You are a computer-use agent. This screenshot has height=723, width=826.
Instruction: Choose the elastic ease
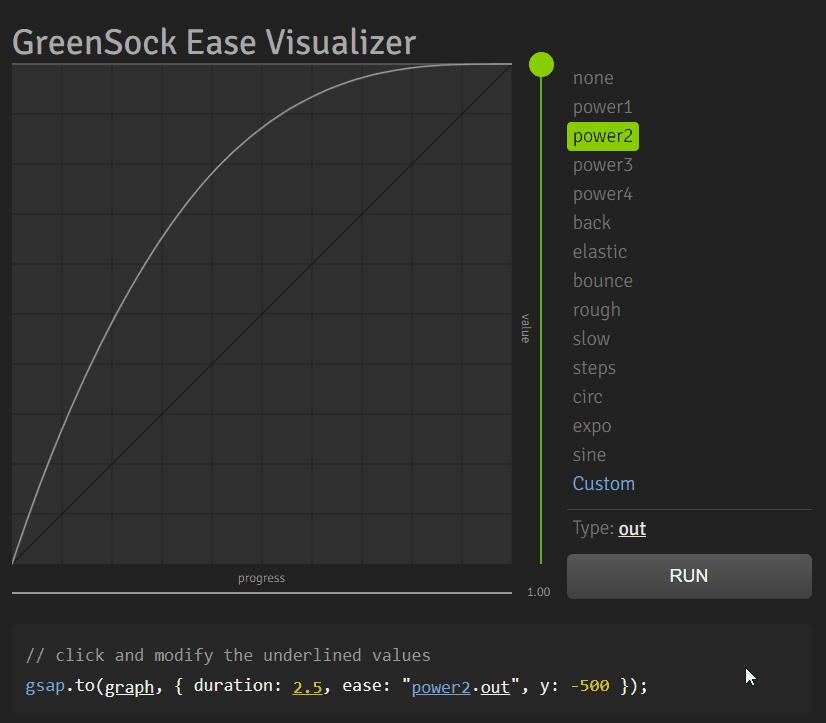point(600,252)
